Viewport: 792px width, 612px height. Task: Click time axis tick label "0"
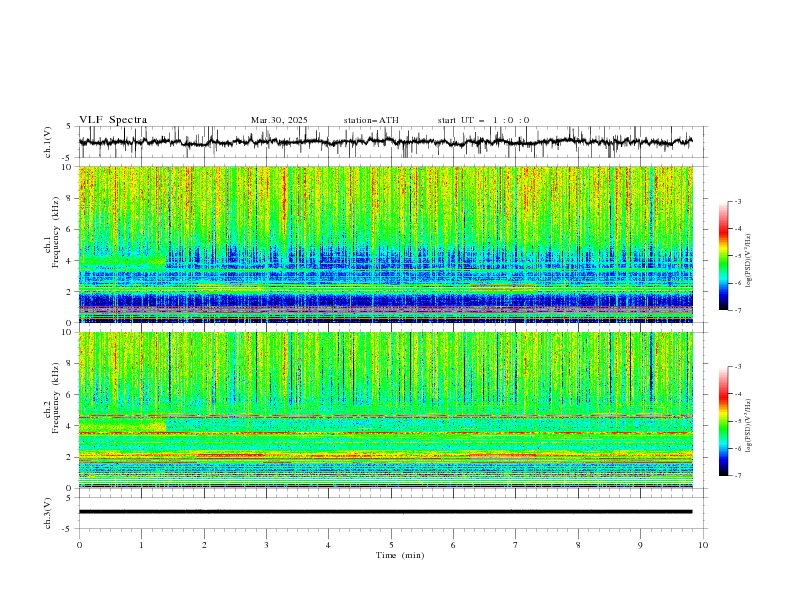79,545
